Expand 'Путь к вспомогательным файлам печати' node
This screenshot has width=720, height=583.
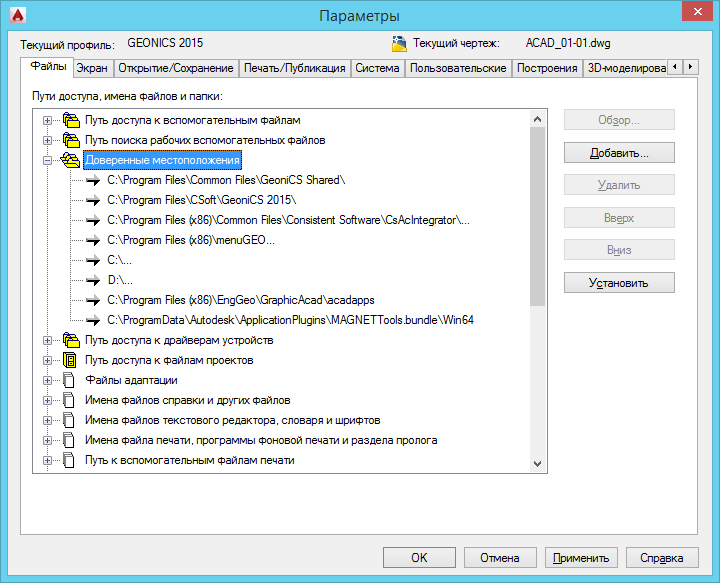pyautogui.click(x=47, y=460)
